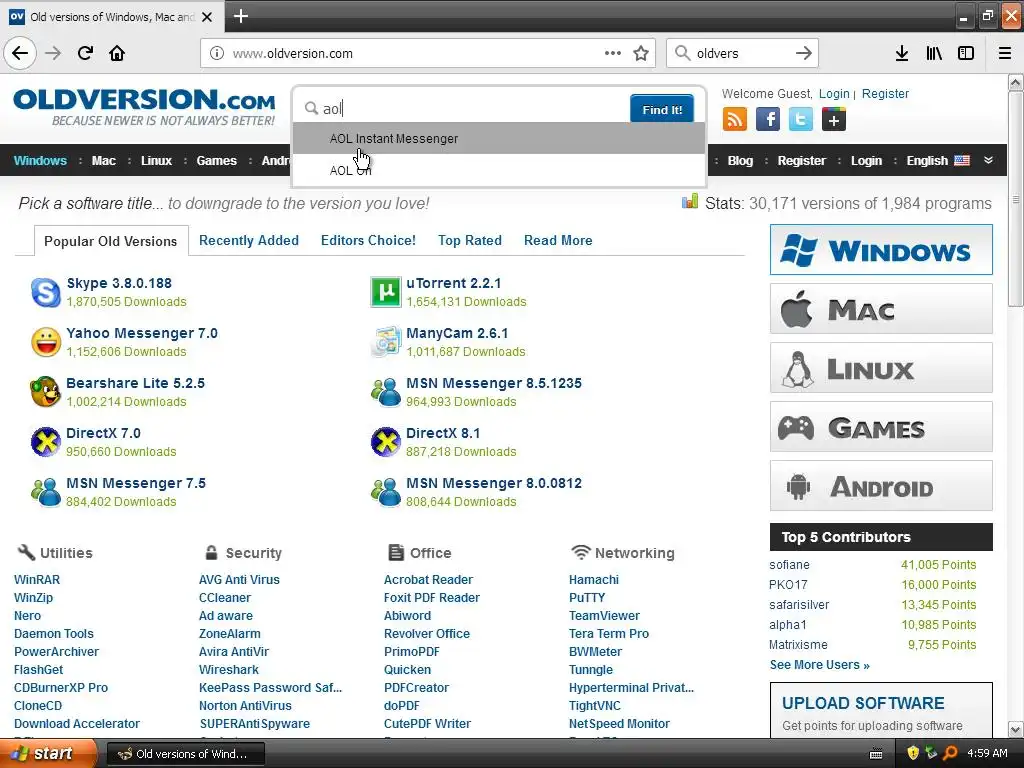Click the browser search box with oldvers
1024x768 pixels.
click(743, 54)
